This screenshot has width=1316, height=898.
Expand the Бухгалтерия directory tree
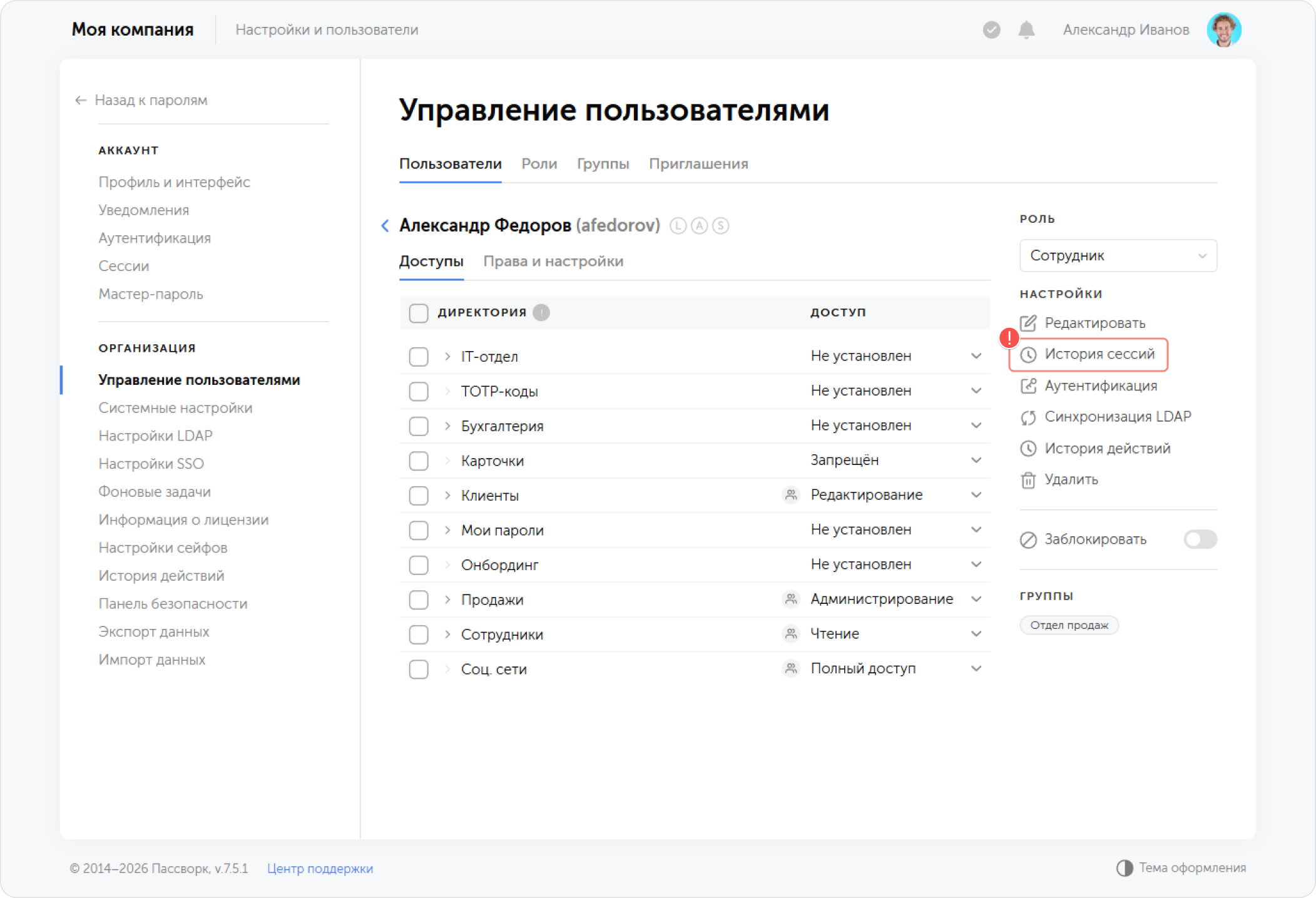click(447, 426)
